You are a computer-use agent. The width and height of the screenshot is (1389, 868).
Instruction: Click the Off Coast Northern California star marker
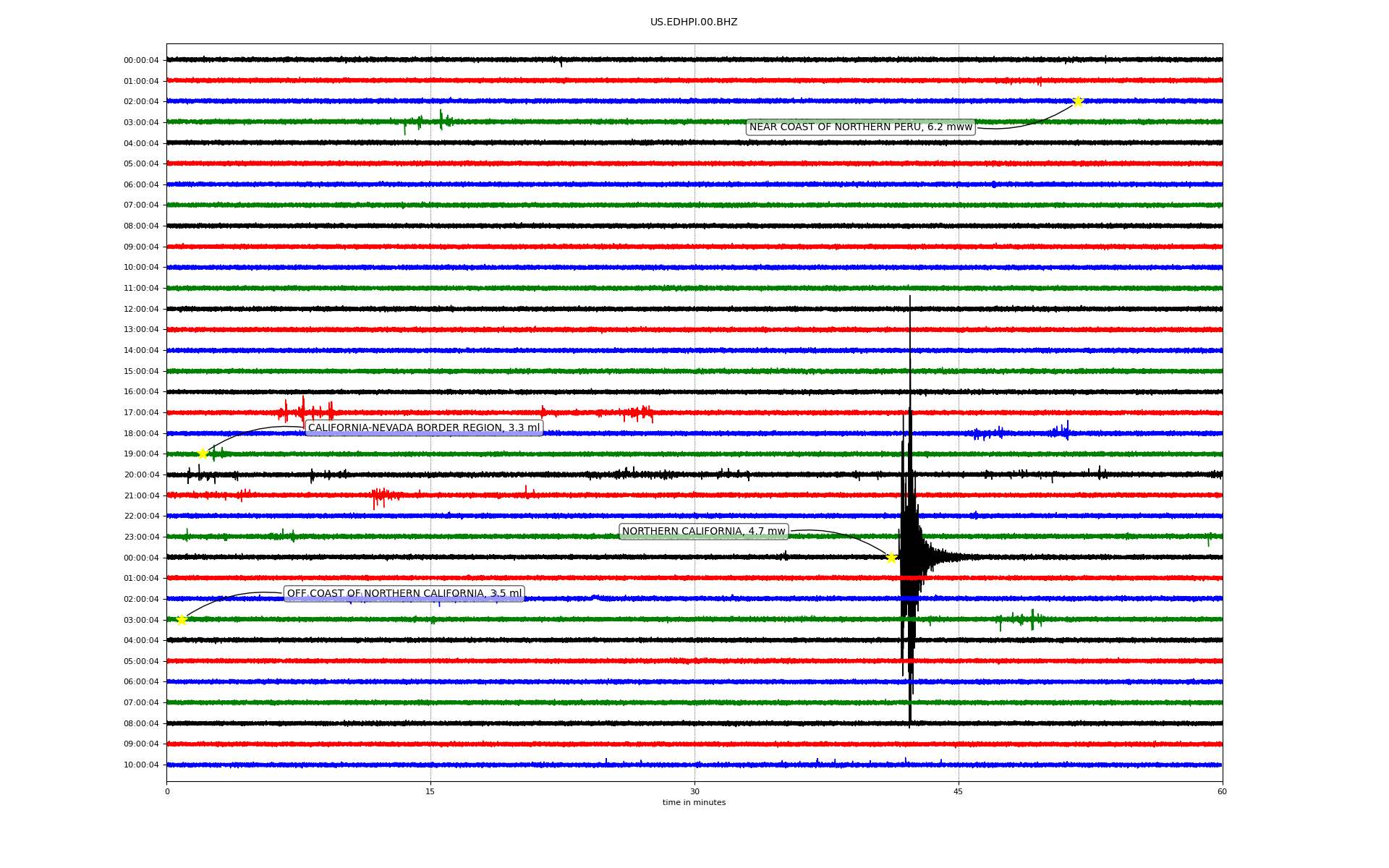tap(182, 620)
